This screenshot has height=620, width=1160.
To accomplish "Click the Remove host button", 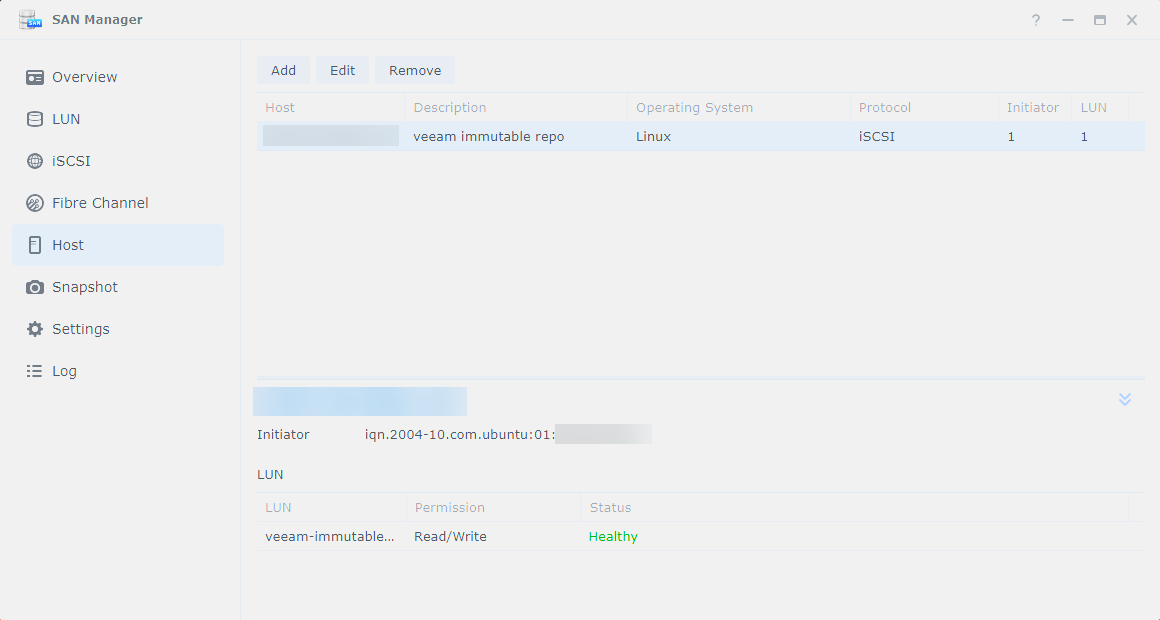I will 415,70.
